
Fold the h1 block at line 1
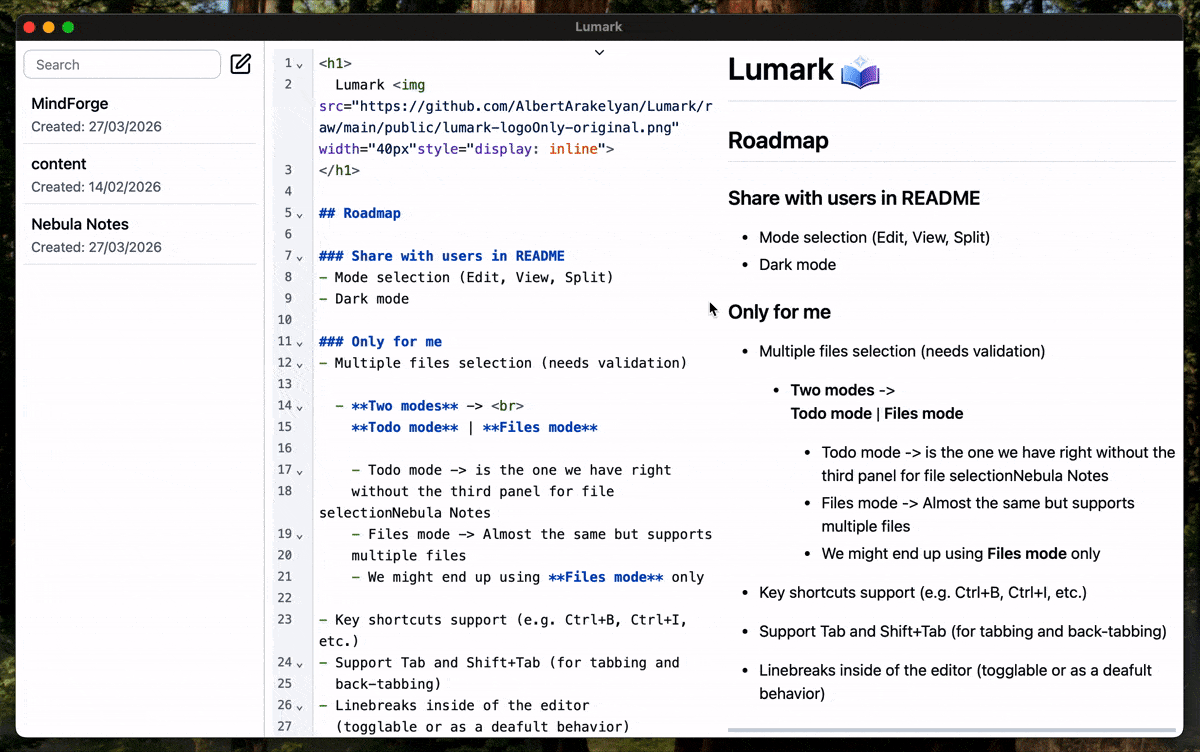click(x=299, y=65)
